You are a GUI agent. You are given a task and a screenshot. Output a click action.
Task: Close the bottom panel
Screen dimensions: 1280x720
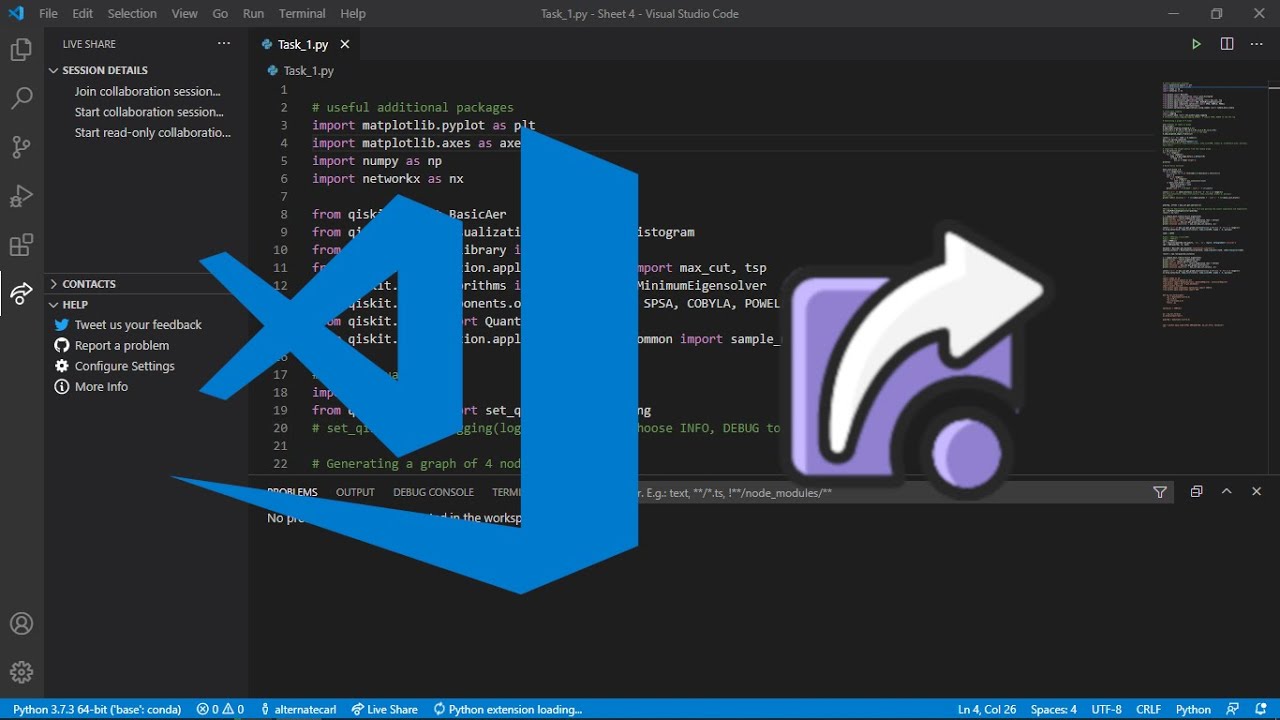(x=1257, y=492)
